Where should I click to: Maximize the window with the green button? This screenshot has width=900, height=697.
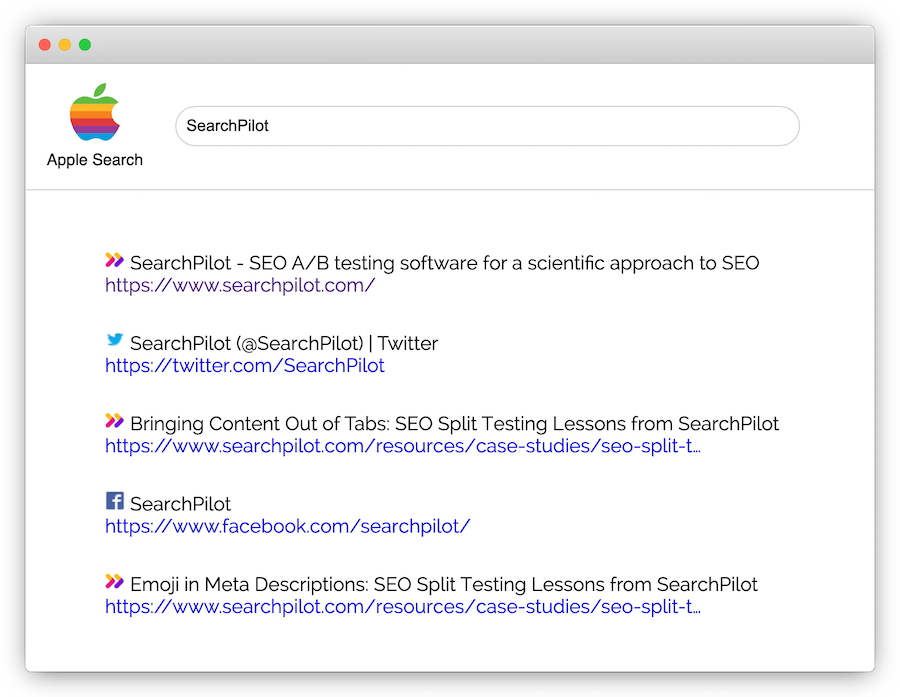click(85, 45)
